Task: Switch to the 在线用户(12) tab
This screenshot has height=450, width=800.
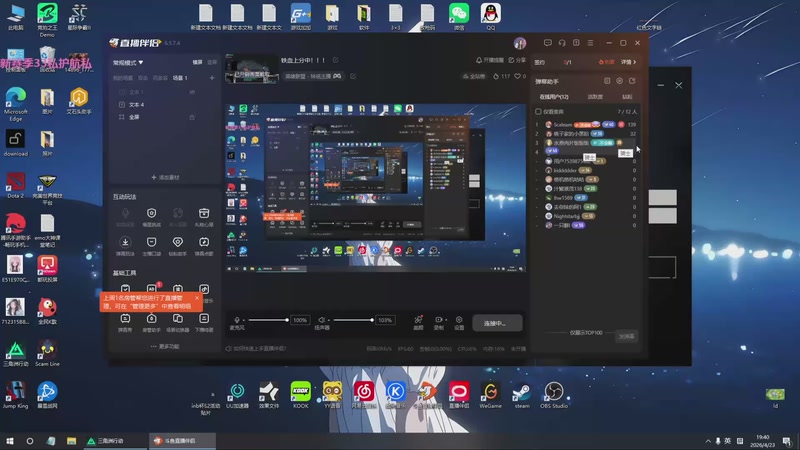Action: click(x=554, y=96)
